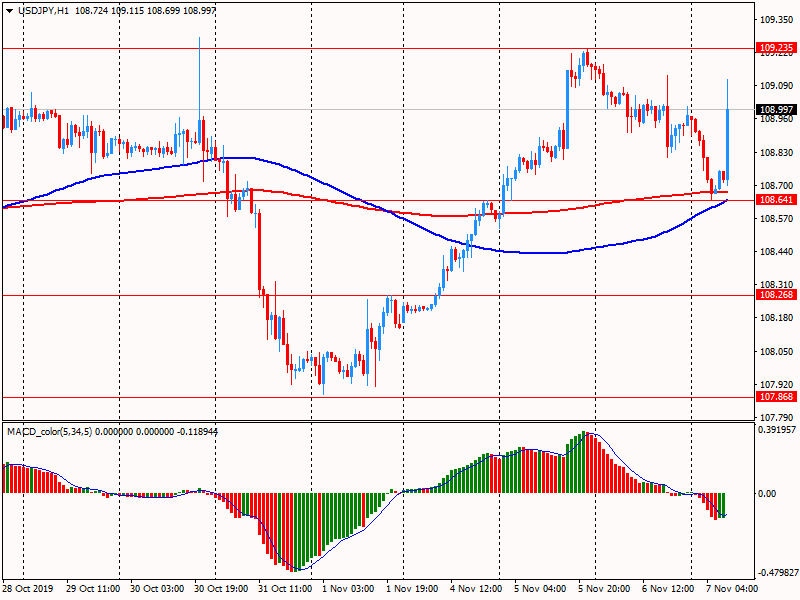
Task: Click the 0.391957 MACD scale value
Action: point(777,430)
